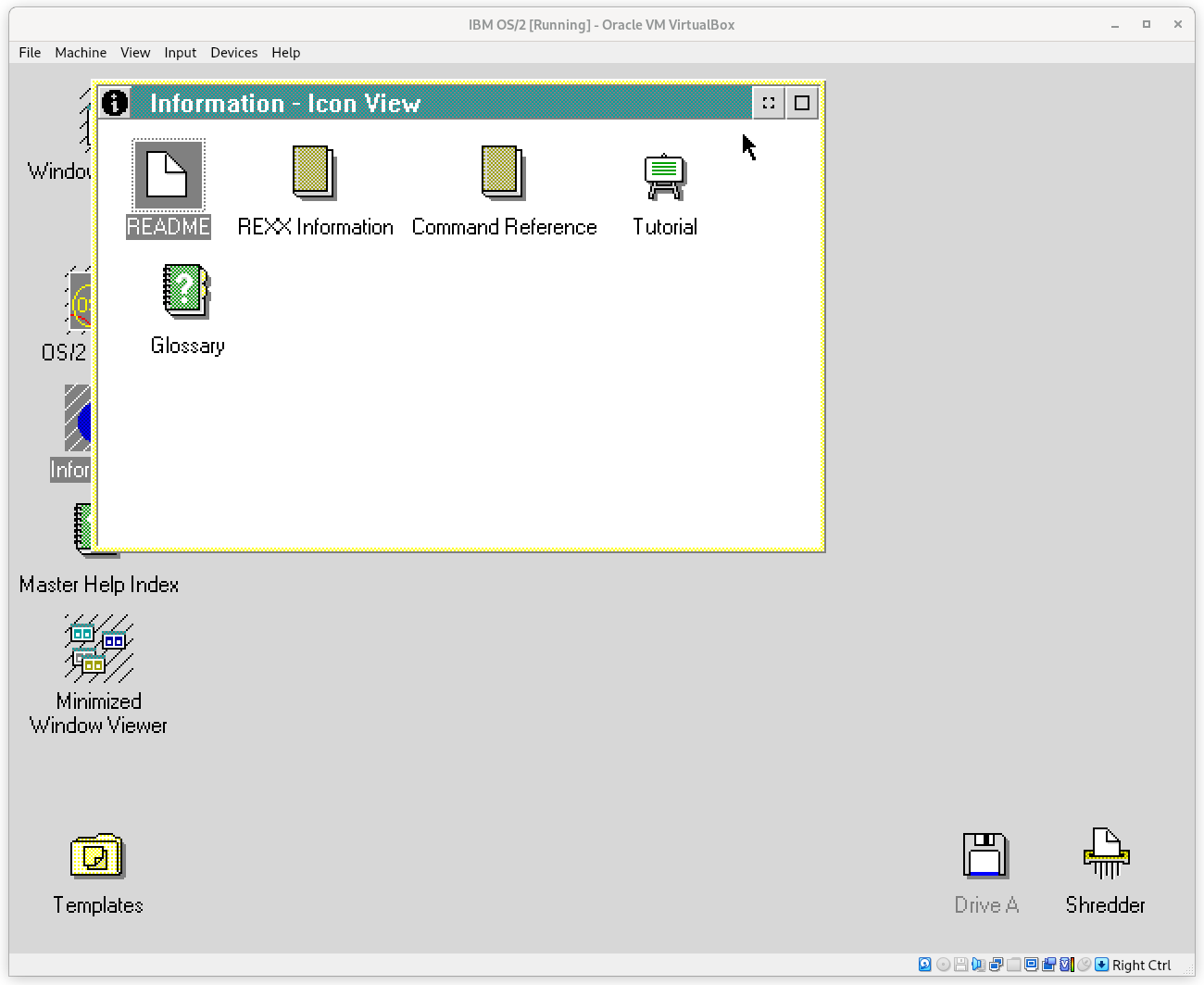
Task: Click the audio status bar icon
Action: coord(978,965)
